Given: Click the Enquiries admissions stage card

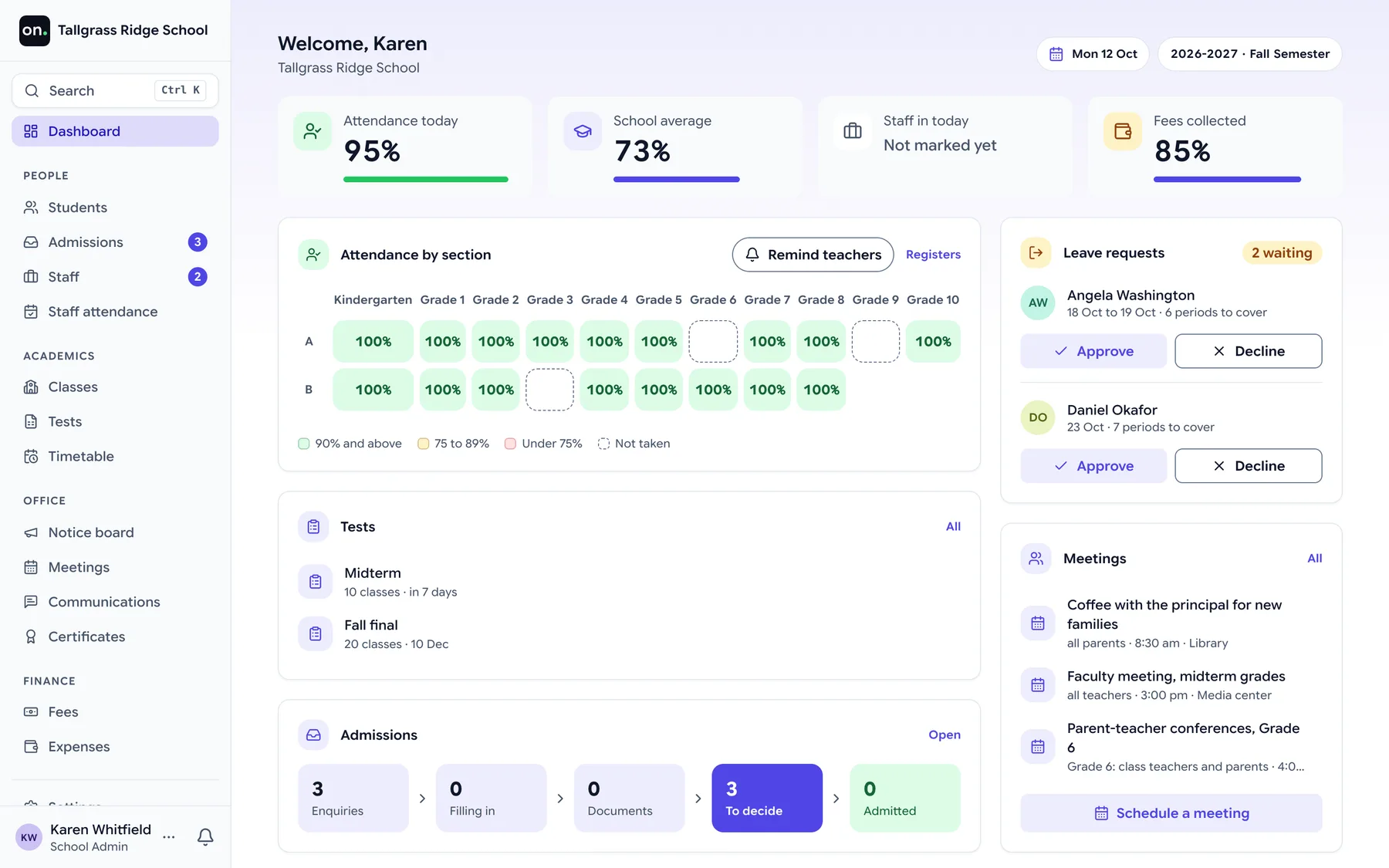Looking at the screenshot, I should tap(353, 798).
